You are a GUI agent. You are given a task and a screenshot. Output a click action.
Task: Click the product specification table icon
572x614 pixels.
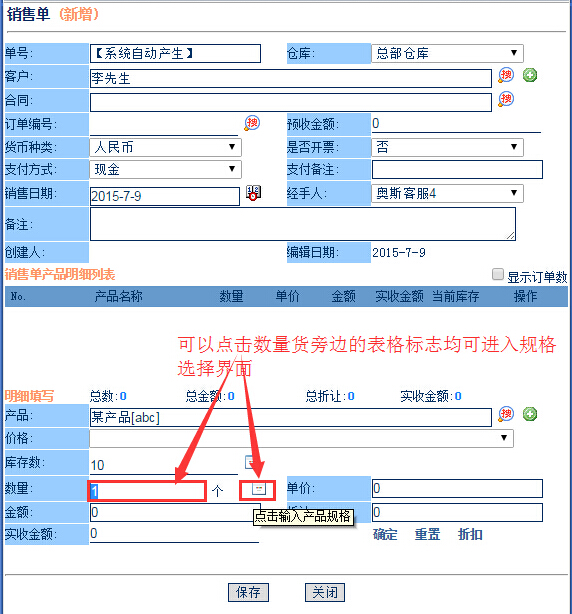tap(258, 489)
